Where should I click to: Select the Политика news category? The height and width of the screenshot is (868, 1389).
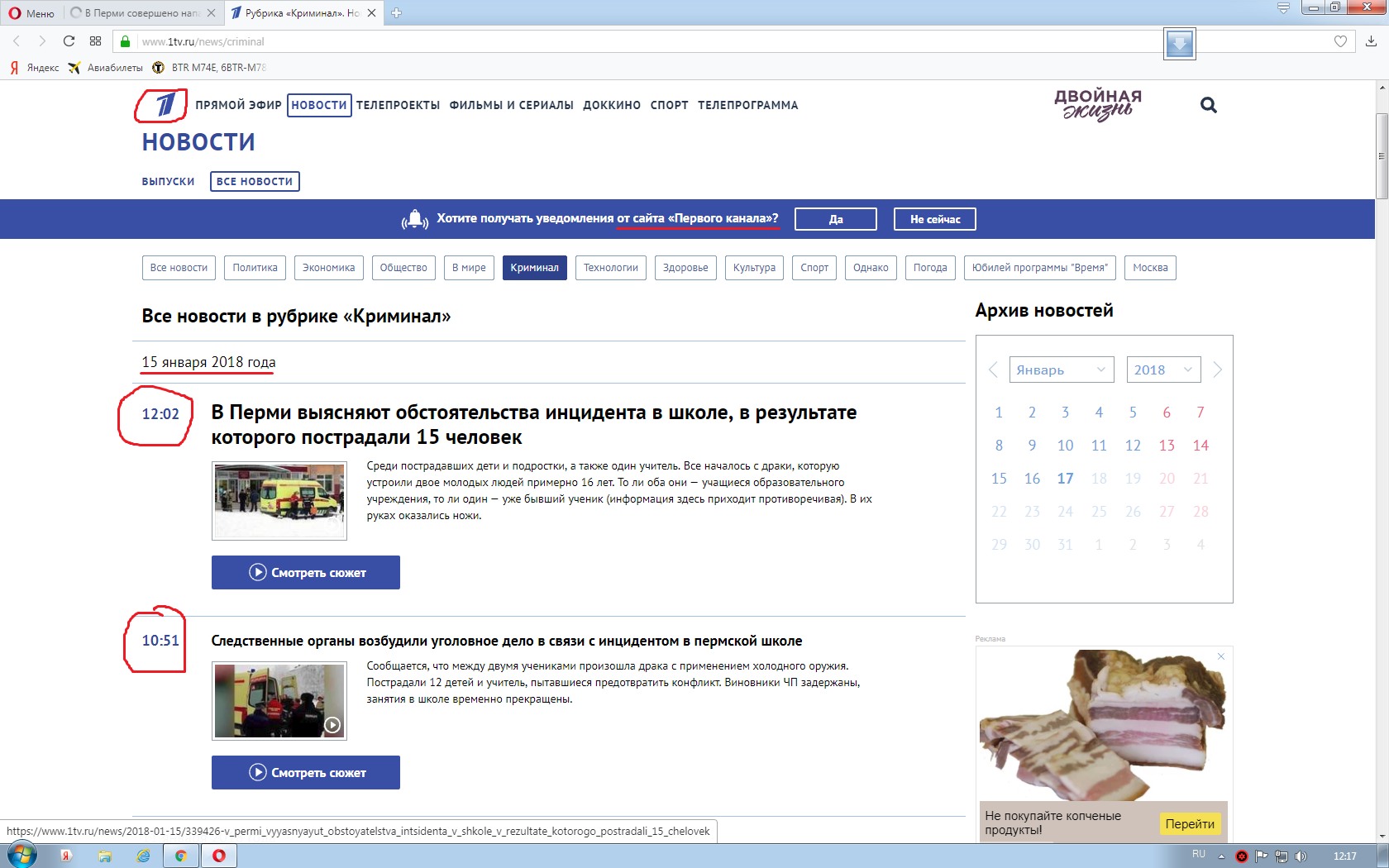tap(255, 268)
